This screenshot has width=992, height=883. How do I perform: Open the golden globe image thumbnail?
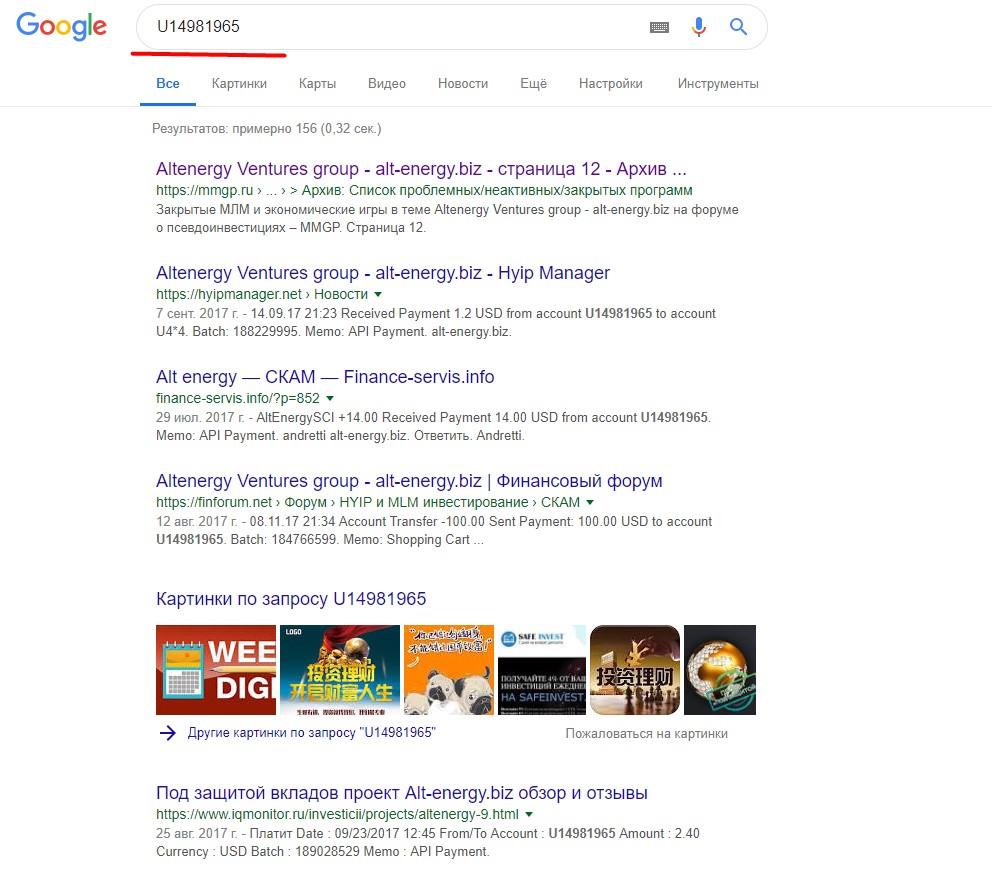pos(720,670)
